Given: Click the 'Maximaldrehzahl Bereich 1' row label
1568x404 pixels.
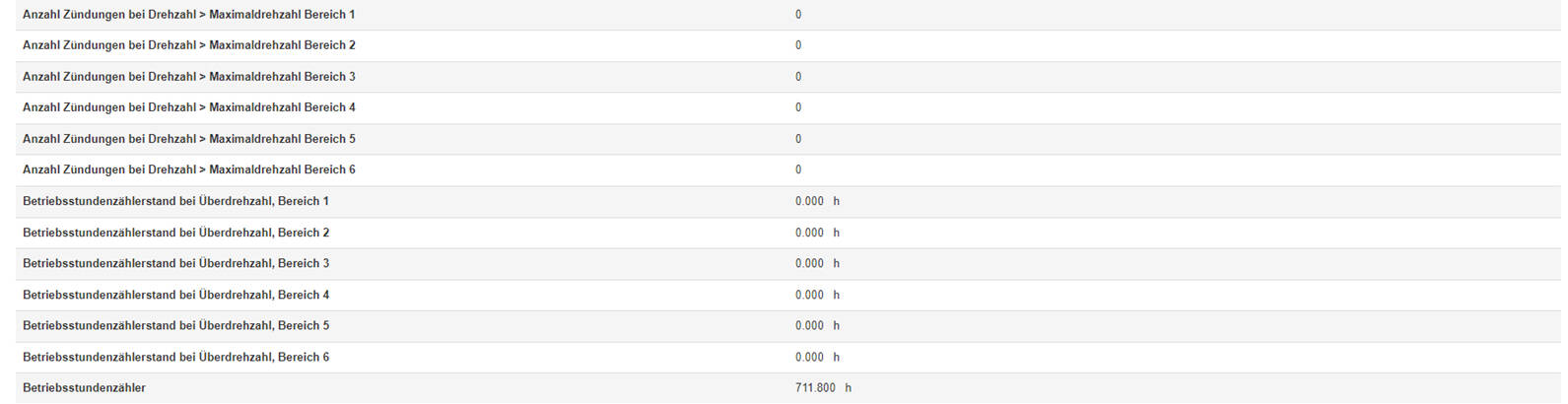Looking at the screenshot, I should [188, 15].
